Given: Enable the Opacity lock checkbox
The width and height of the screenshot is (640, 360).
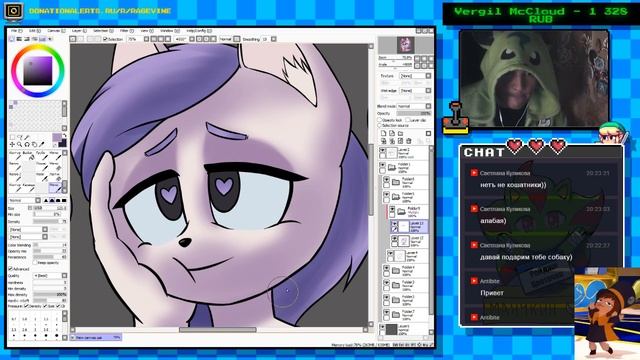Looking at the screenshot, I should 380,120.
